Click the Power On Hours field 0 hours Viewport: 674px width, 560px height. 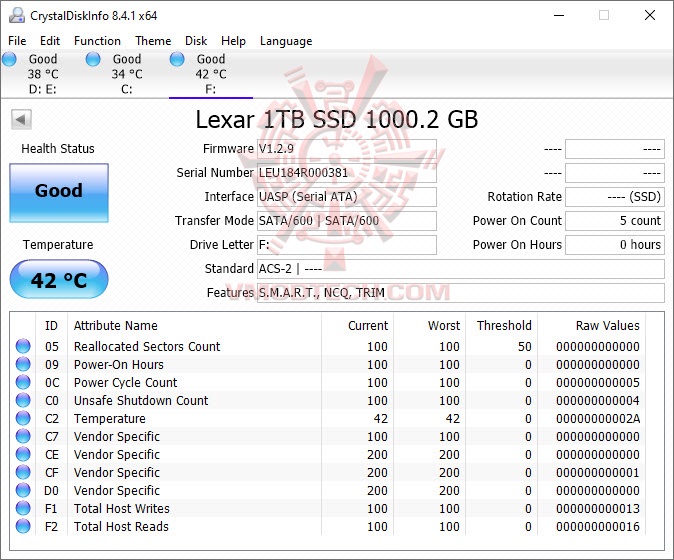[x=615, y=245]
